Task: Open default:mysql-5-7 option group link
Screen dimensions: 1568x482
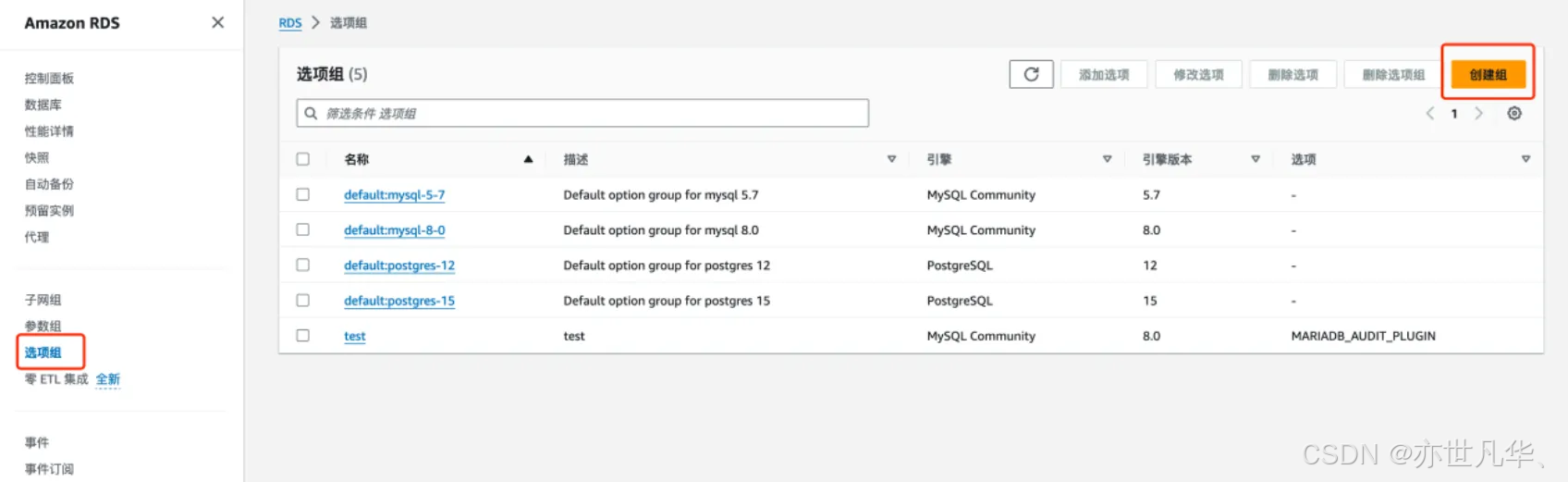Action: coord(394,194)
